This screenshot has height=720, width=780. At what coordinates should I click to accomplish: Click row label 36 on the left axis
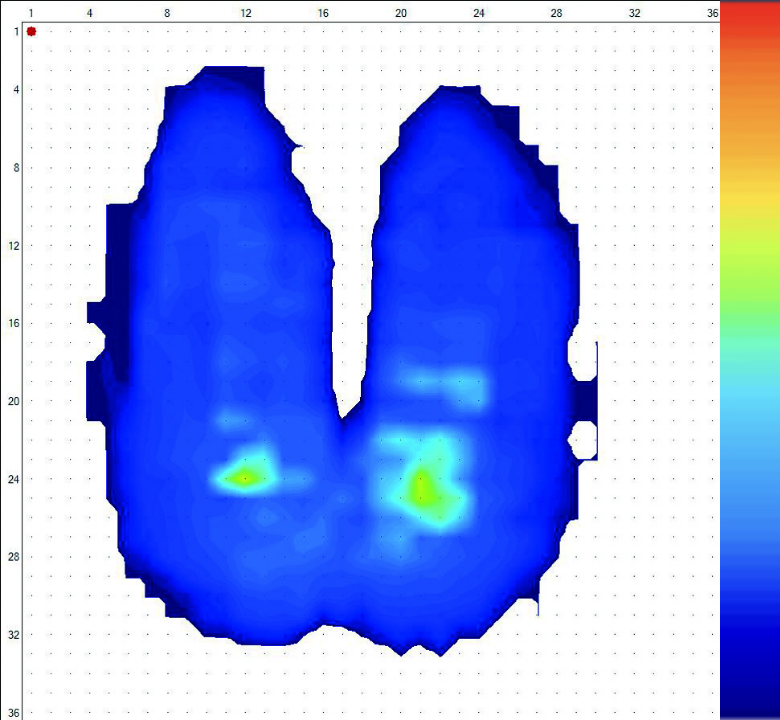click(x=13, y=713)
